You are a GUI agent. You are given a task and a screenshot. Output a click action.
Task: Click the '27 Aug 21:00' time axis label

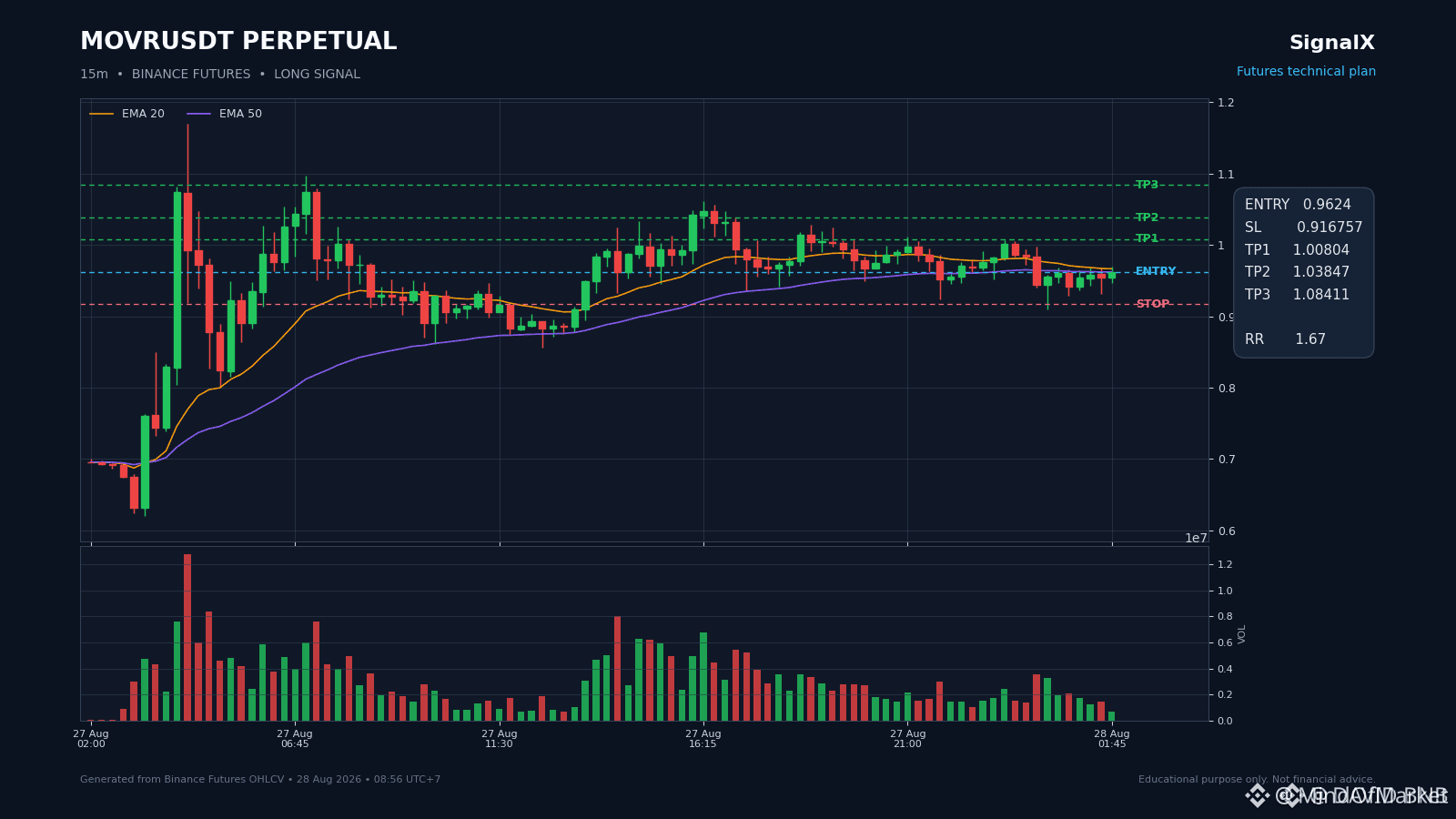click(907, 738)
